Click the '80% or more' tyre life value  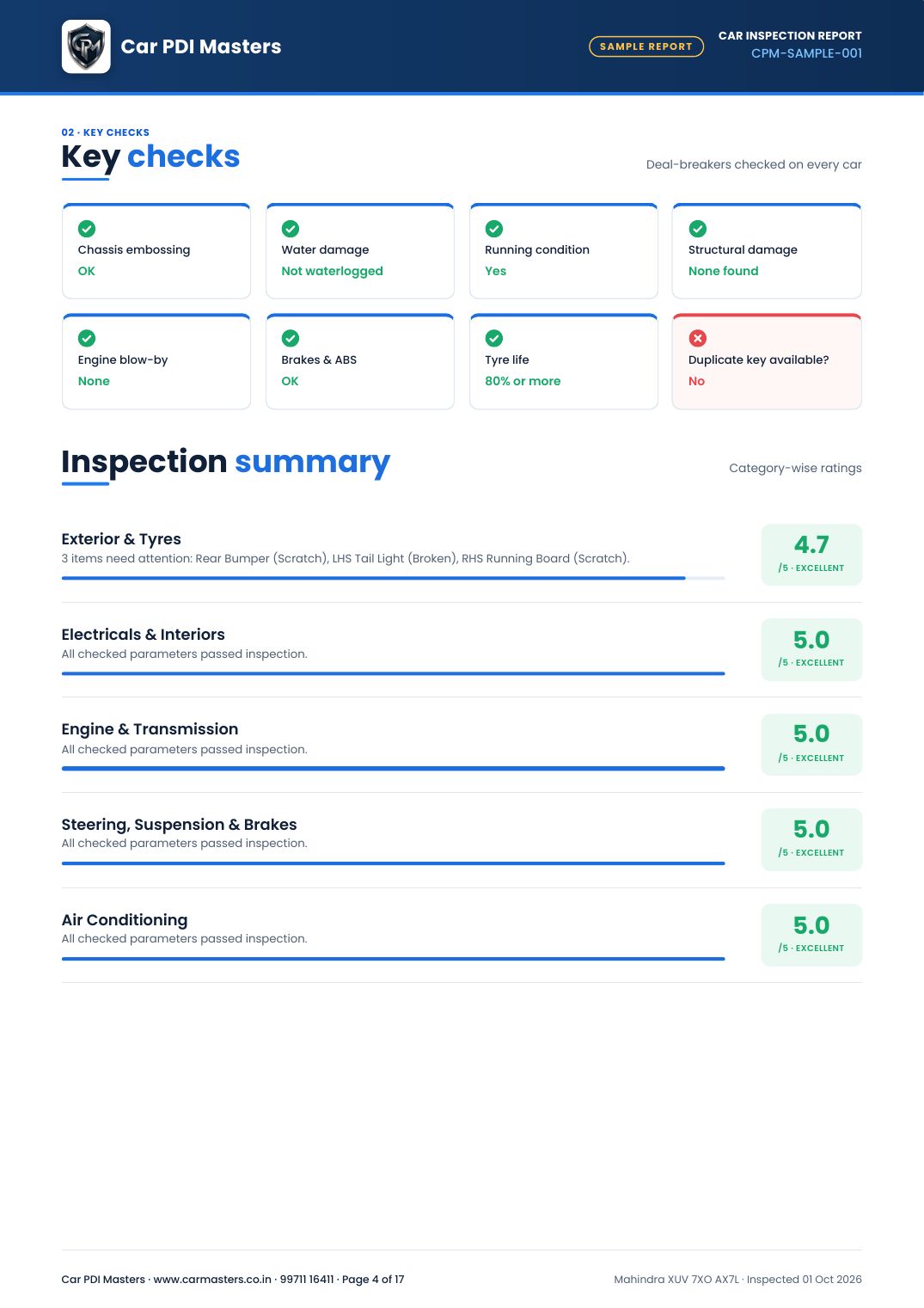click(x=523, y=381)
